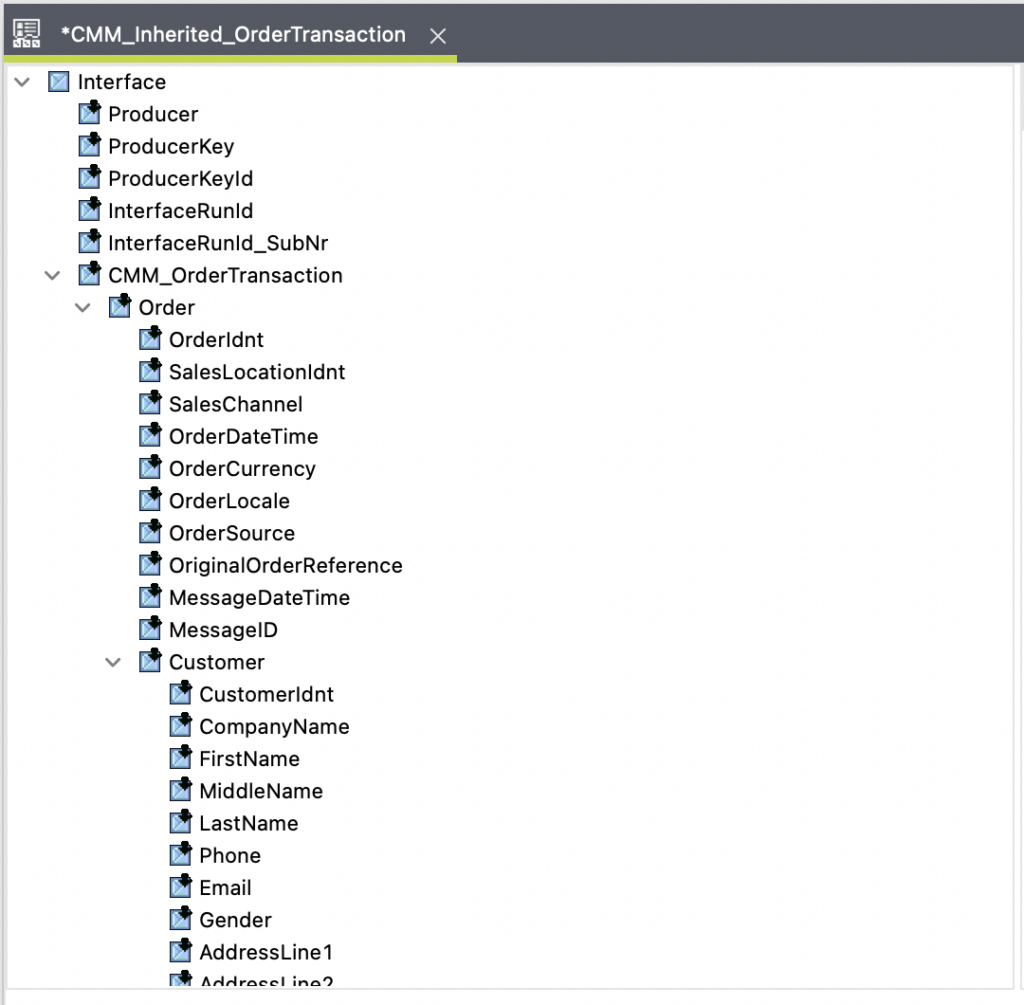Select the Producer label
The height and width of the screenshot is (1005, 1024).
point(153,114)
